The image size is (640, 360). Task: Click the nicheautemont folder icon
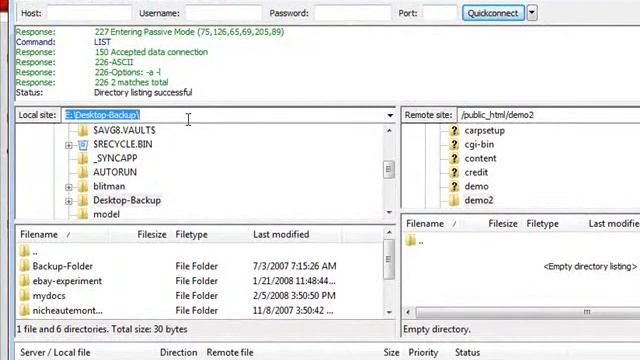[24, 311]
